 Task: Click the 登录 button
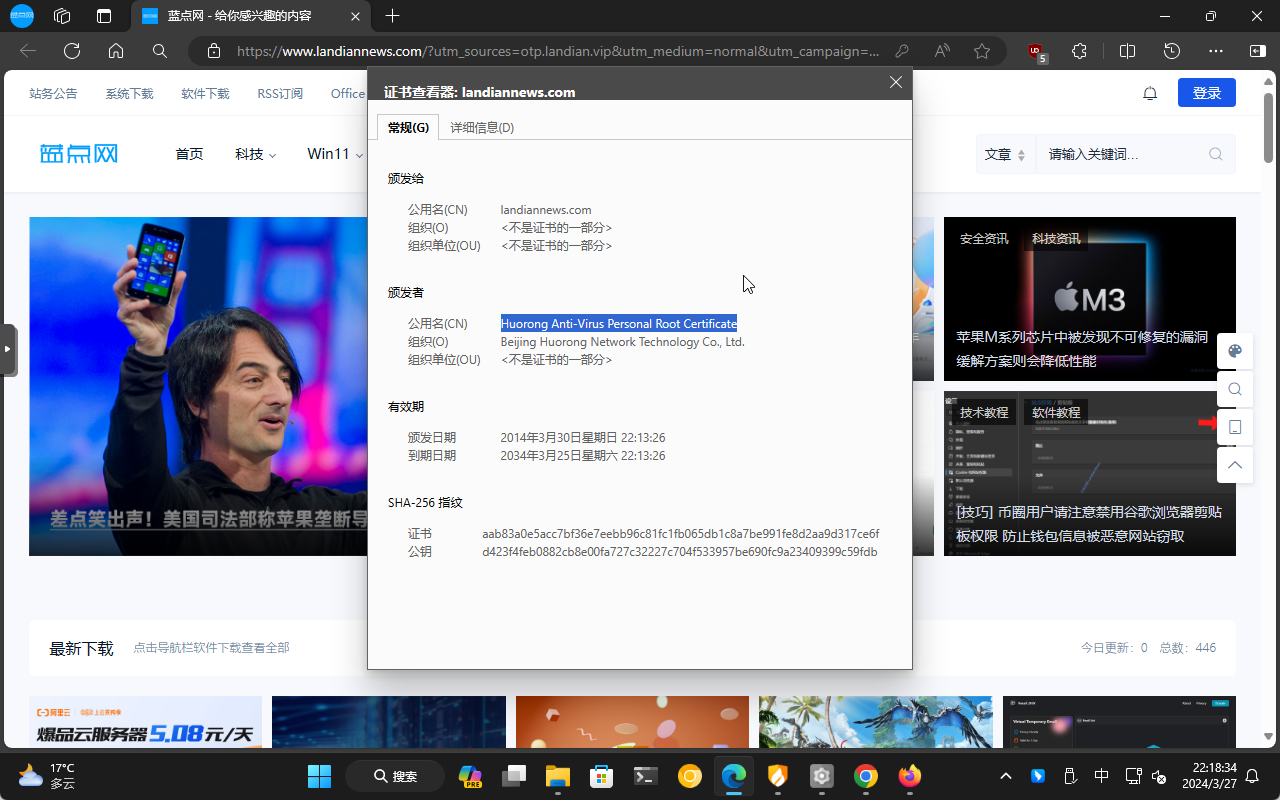[x=1207, y=93]
